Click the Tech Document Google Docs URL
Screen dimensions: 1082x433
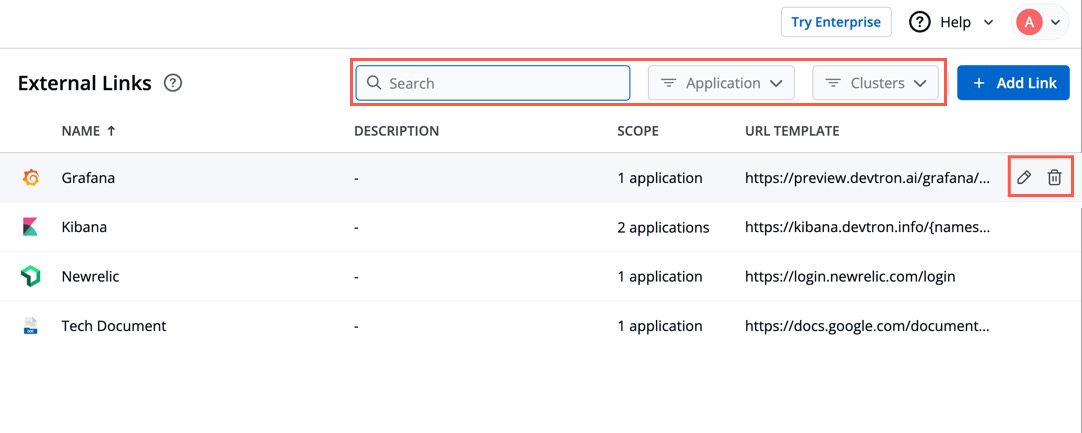[x=867, y=326]
